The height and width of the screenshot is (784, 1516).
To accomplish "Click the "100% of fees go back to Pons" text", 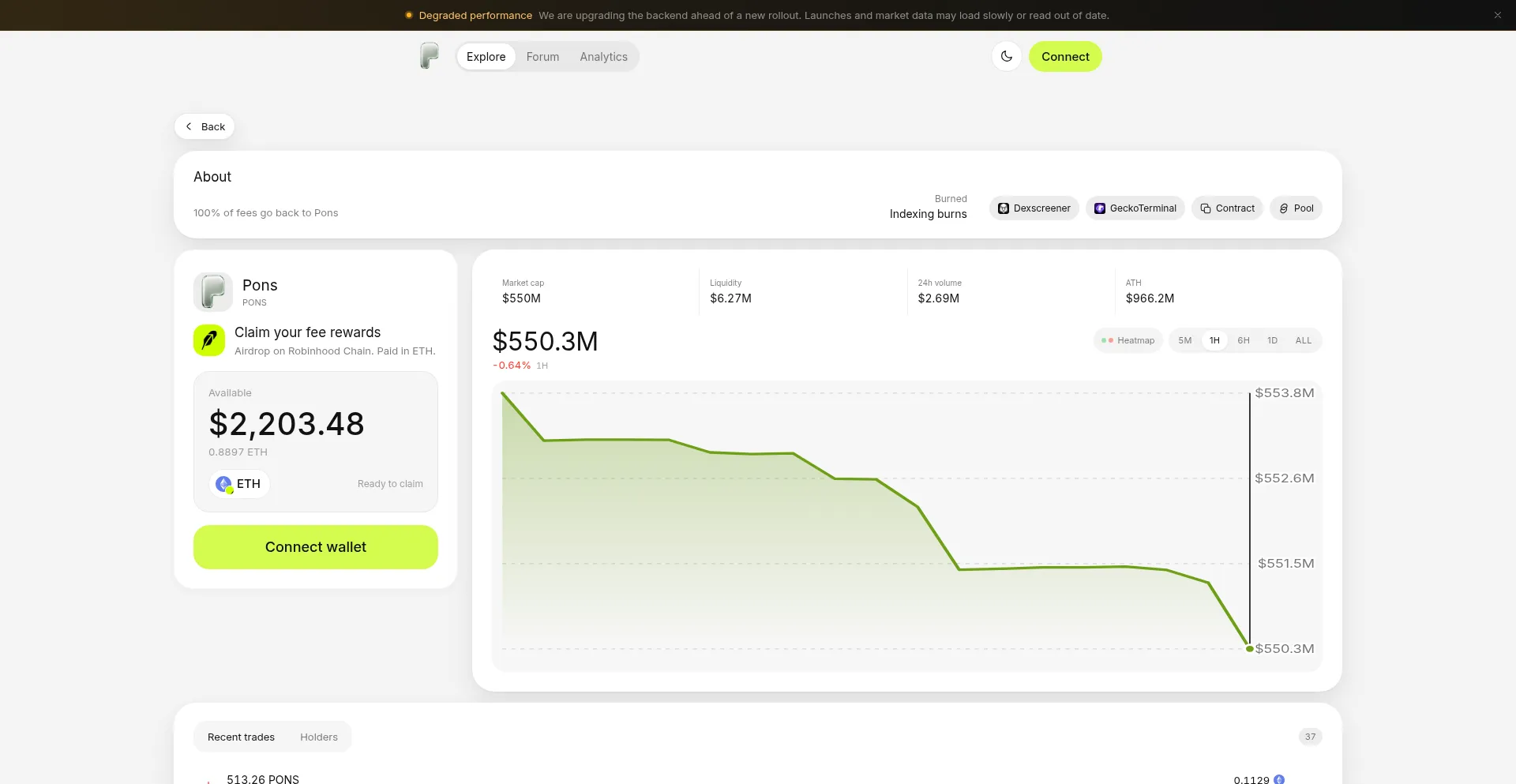I will coord(265,213).
